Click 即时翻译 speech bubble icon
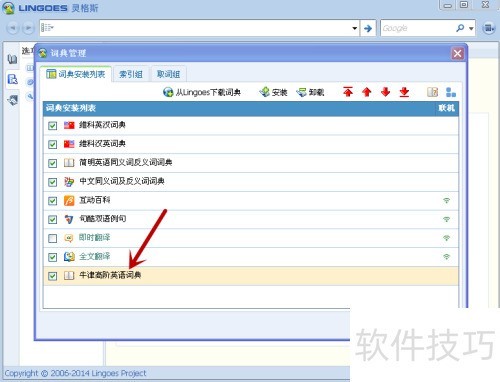 (x=69, y=238)
